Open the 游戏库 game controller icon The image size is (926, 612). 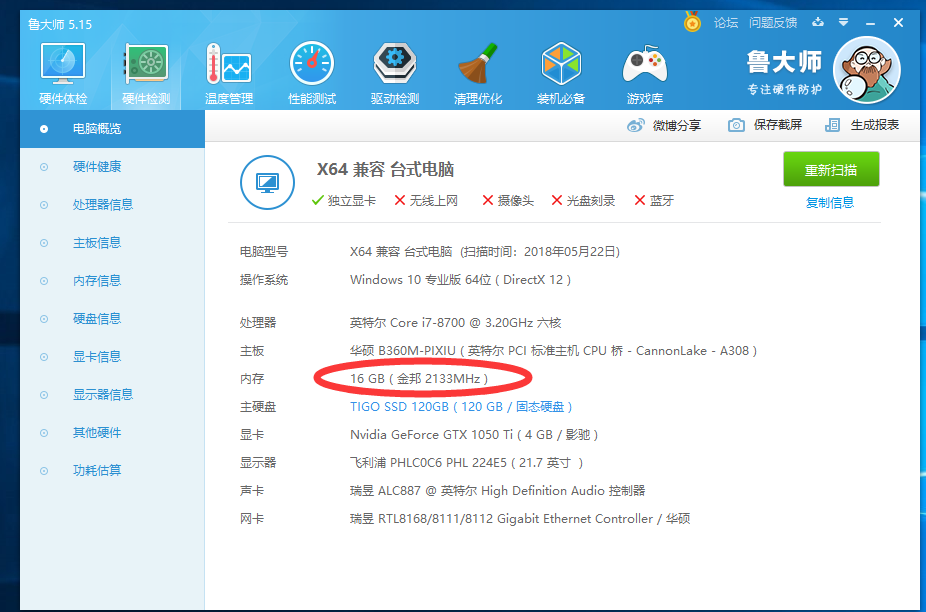pos(644,74)
